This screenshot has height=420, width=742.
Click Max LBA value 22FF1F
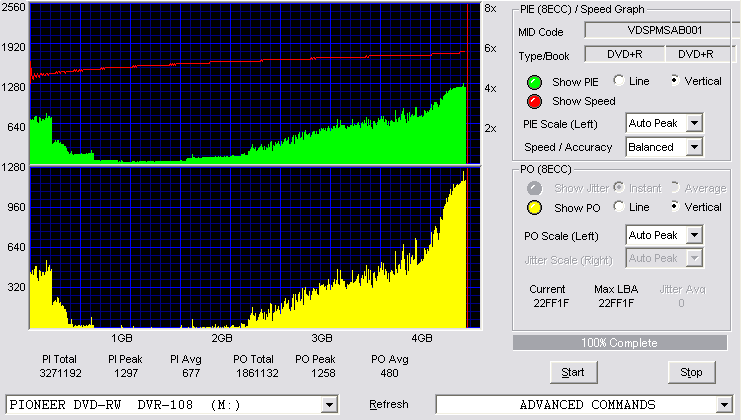[x=616, y=303]
